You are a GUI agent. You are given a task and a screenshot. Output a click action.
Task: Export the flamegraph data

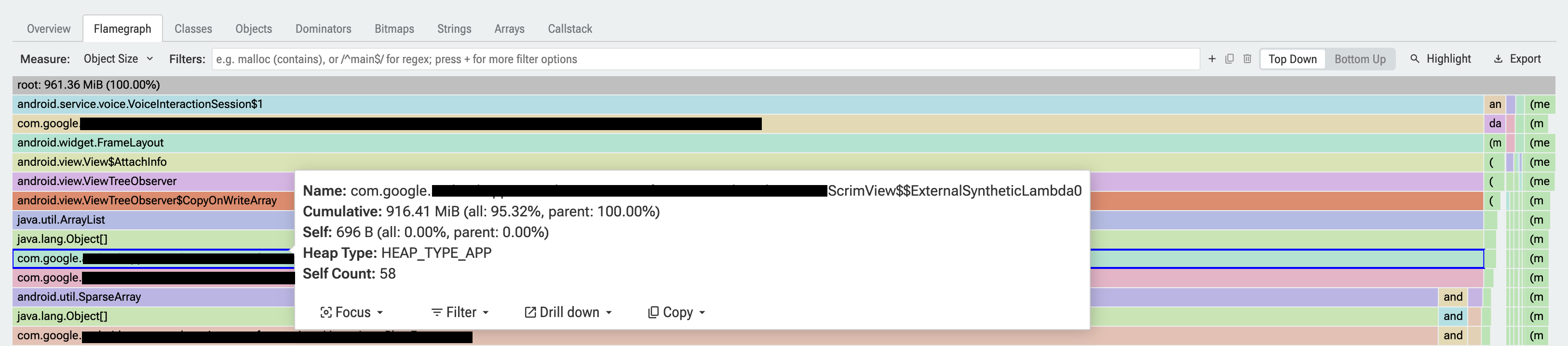[x=1517, y=59]
